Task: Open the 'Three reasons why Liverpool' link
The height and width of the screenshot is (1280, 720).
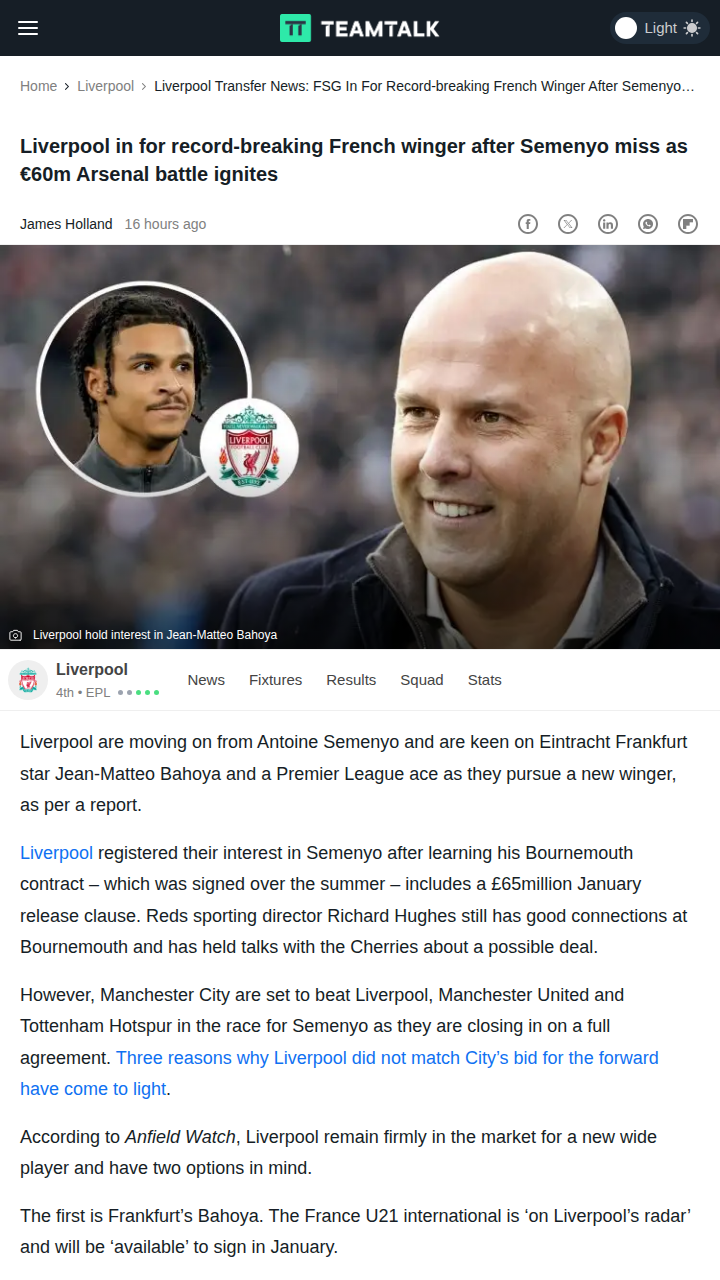Action: 339,1073
